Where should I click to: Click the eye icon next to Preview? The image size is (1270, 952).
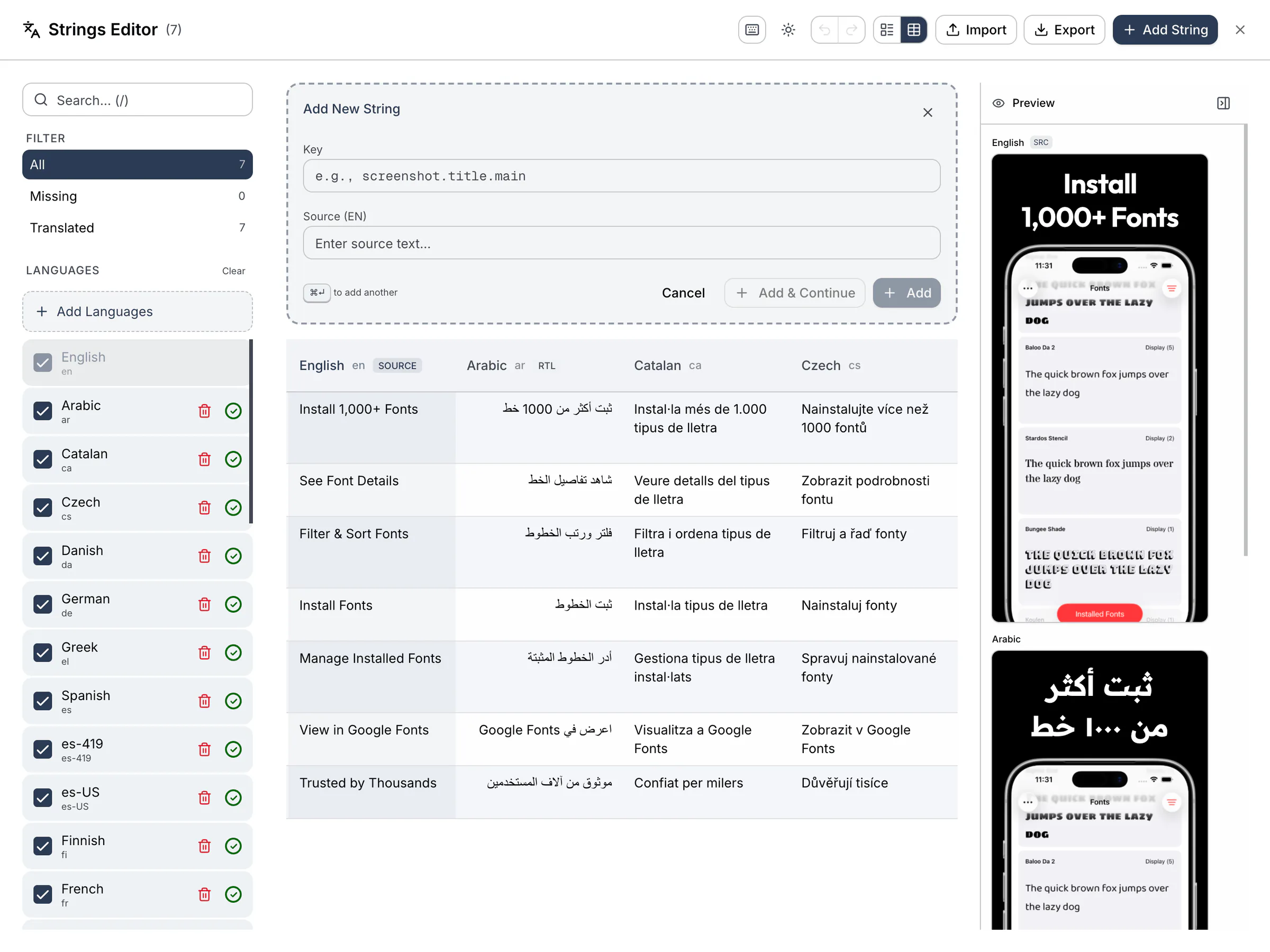tap(999, 103)
